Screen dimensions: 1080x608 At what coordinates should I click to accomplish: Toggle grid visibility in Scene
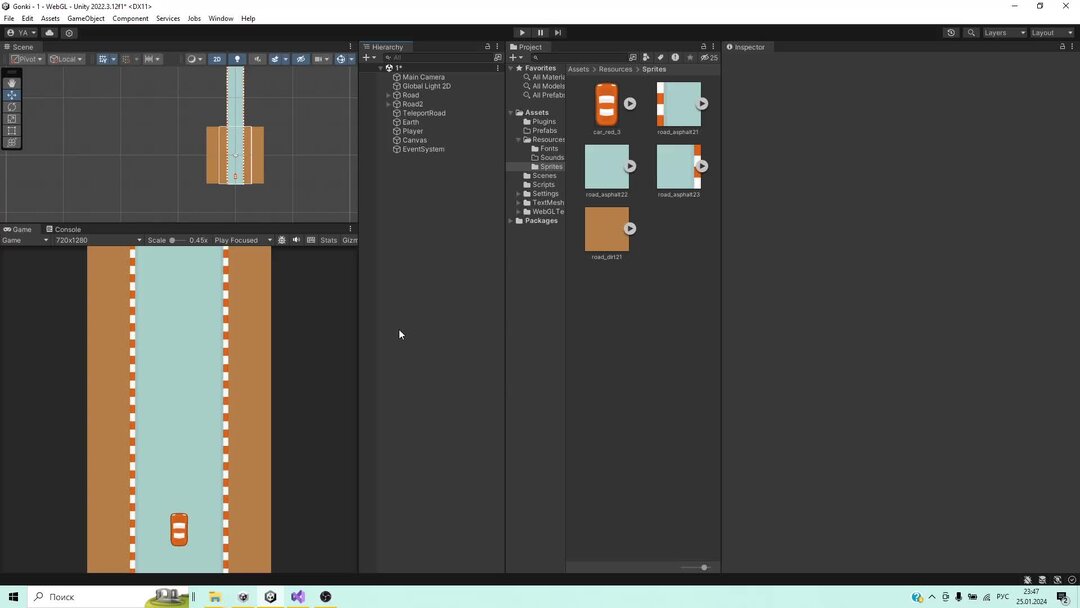103,59
